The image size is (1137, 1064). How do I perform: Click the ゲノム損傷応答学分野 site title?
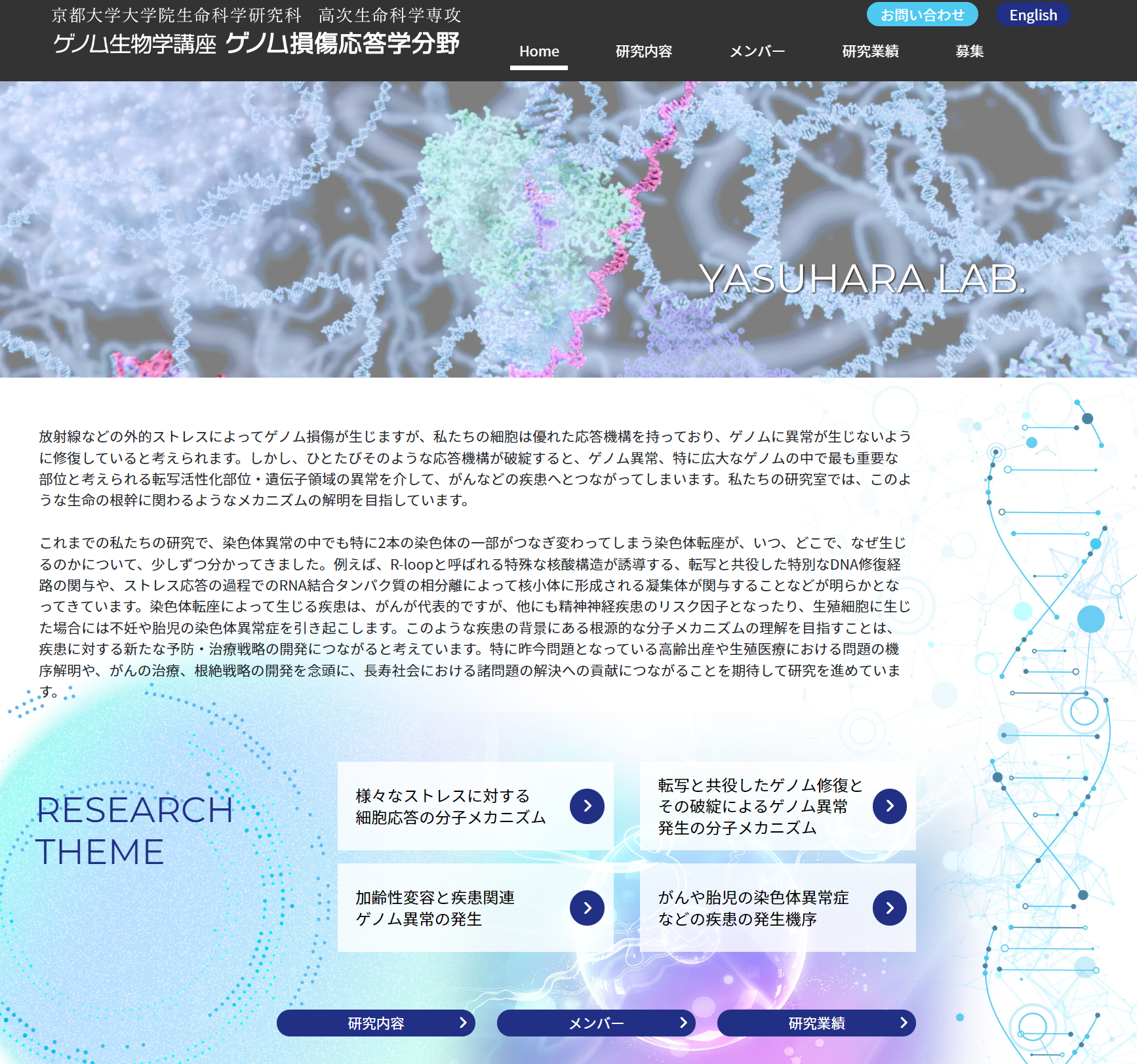point(342,44)
